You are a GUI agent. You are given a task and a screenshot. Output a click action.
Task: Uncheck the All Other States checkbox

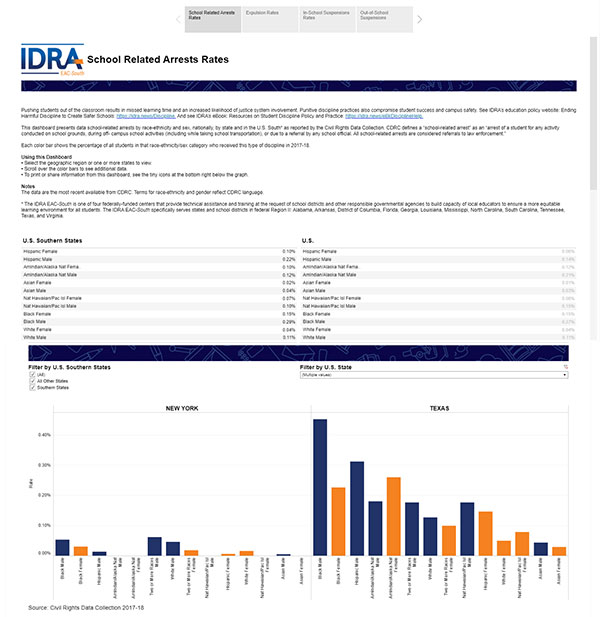33,381
